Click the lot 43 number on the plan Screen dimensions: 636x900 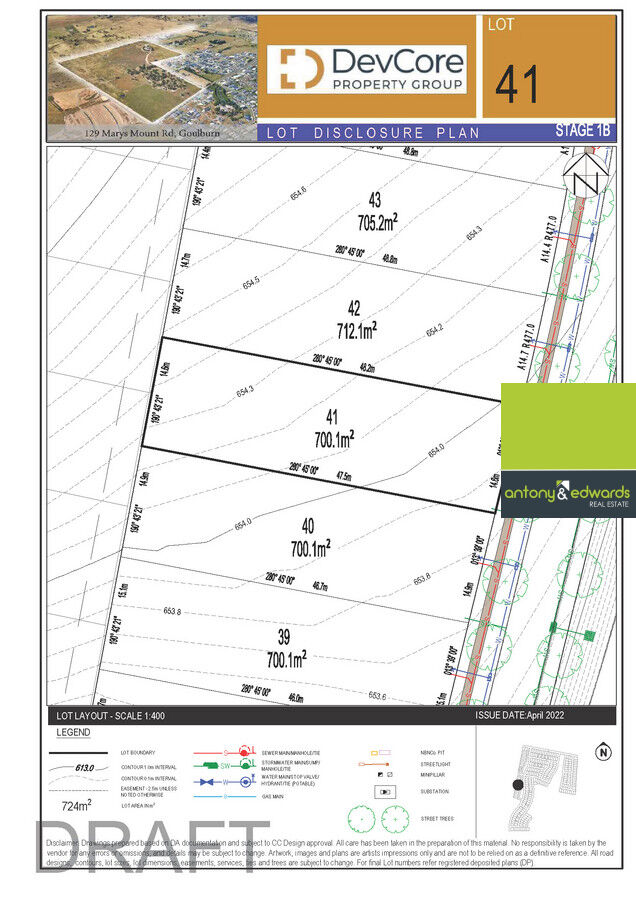tap(375, 200)
